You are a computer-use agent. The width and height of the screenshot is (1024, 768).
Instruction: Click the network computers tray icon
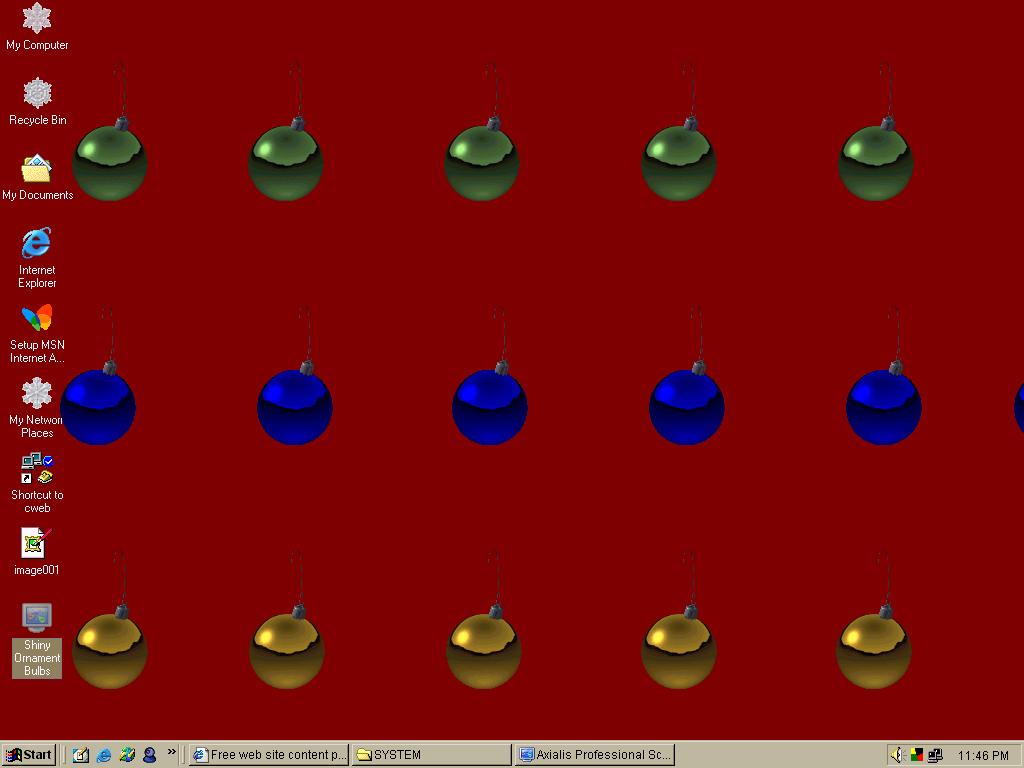point(935,755)
